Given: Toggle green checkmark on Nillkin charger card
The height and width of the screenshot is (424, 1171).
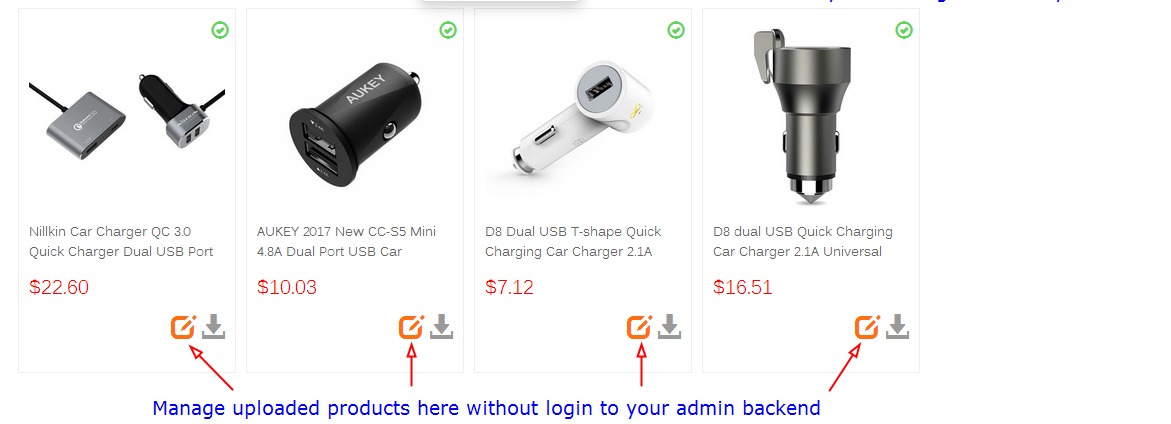Looking at the screenshot, I should 220,30.
